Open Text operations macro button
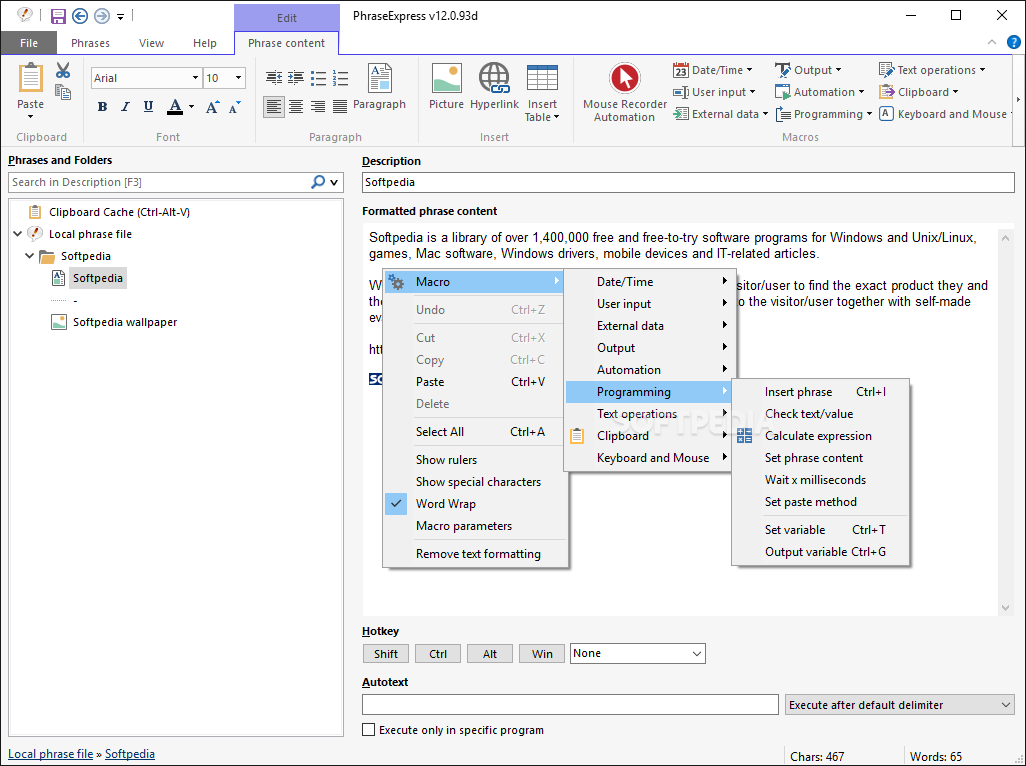This screenshot has height=766, width=1026. (932, 70)
